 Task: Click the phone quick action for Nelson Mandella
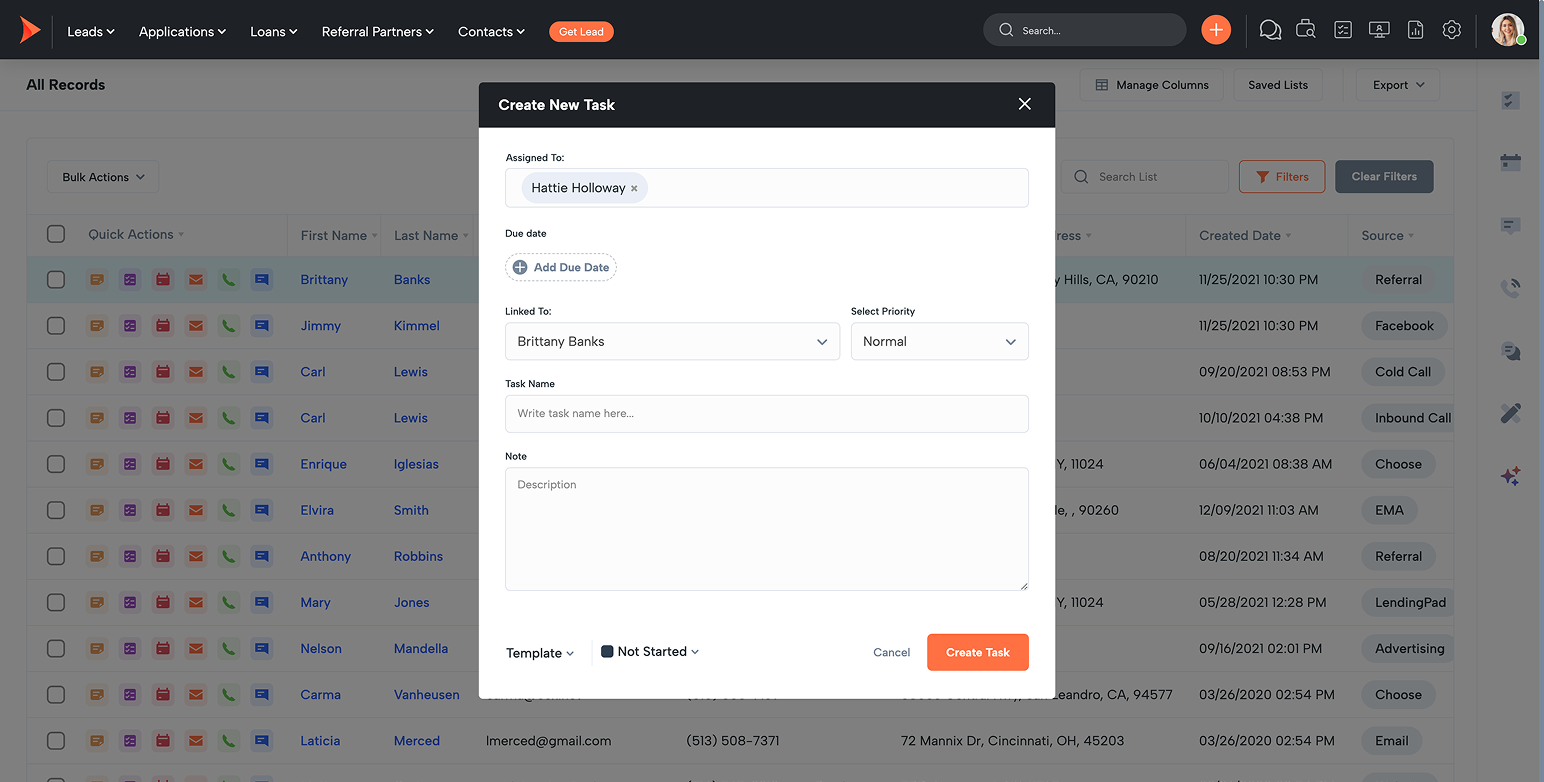click(229, 648)
